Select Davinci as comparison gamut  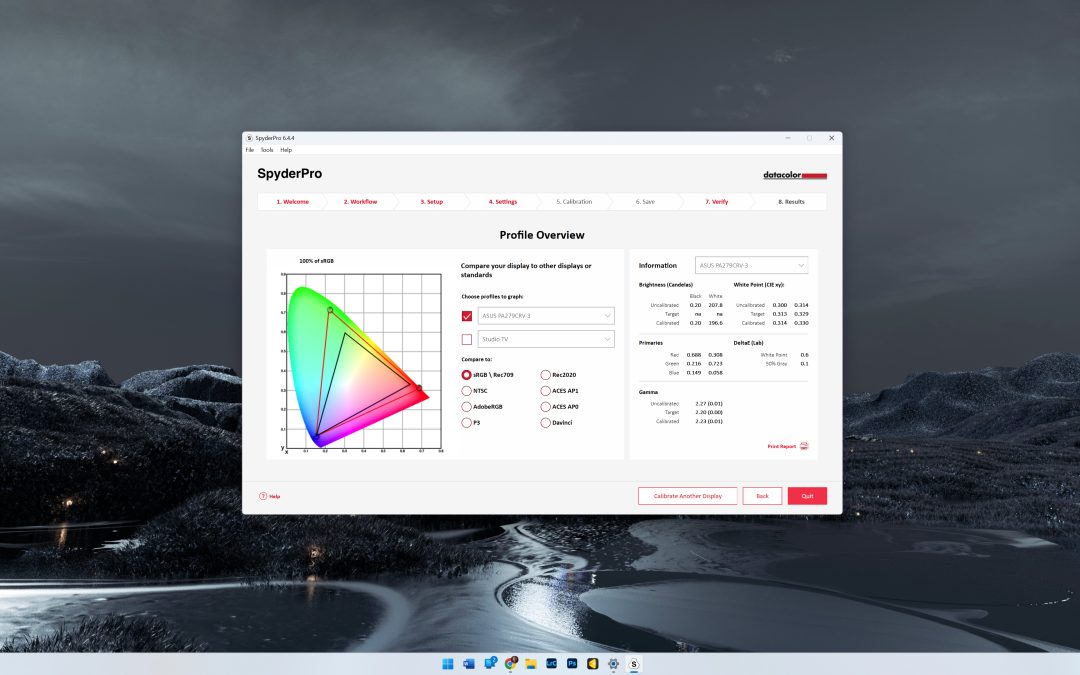546,423
